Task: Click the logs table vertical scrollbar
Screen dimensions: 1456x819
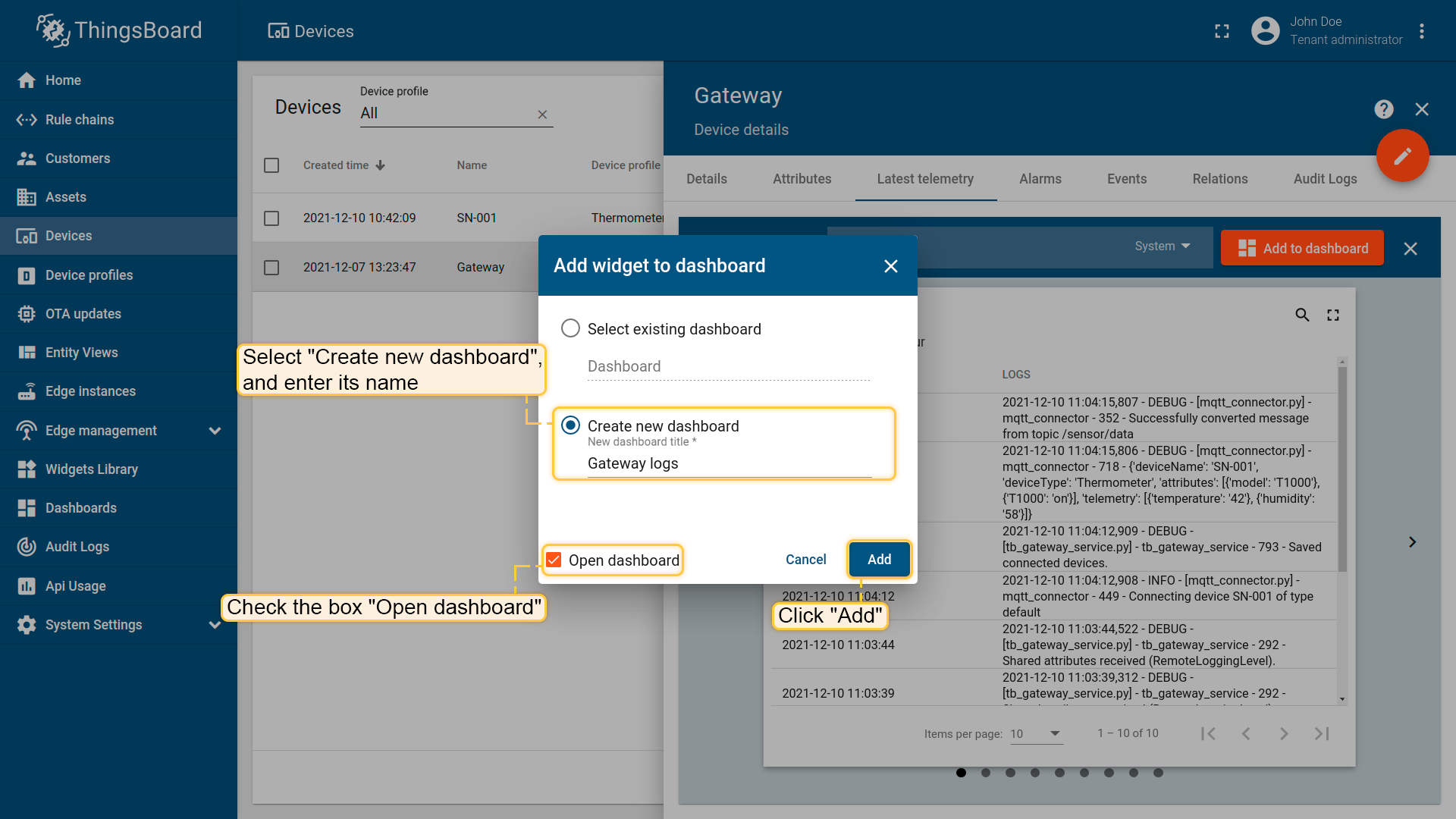Action: point(1342,470)
